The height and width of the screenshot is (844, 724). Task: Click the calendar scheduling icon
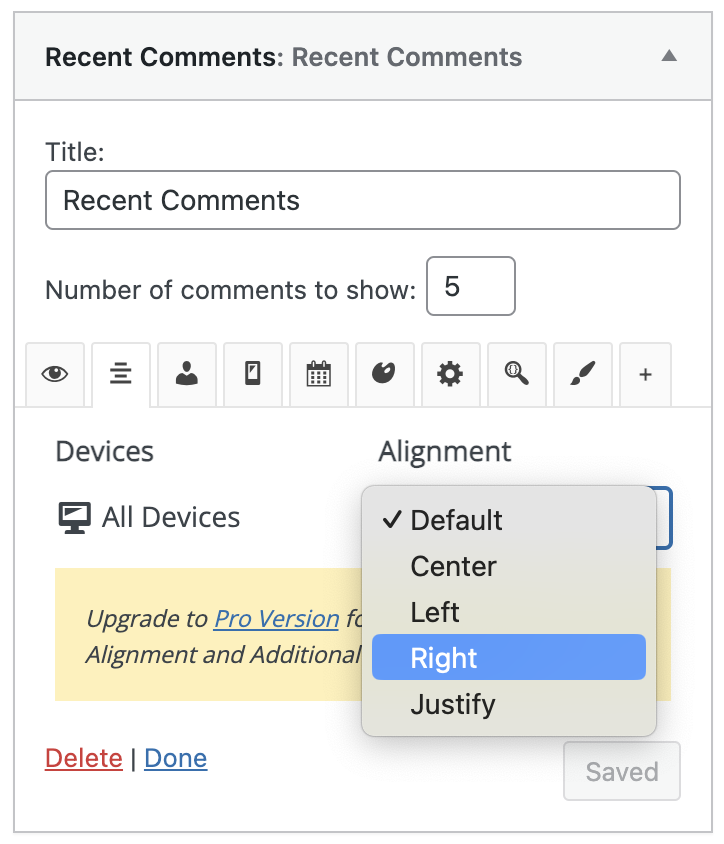pos(318,374)
